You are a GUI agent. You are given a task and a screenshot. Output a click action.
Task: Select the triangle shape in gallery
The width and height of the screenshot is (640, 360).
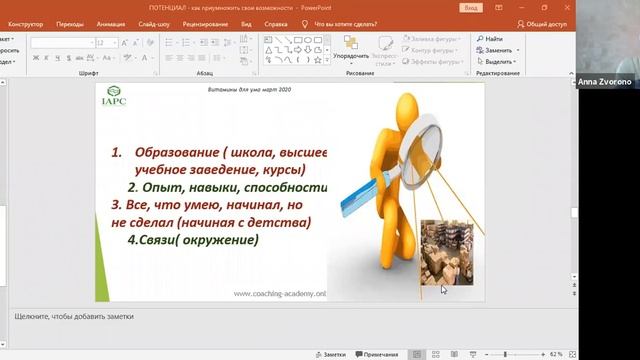tap(268, 50)
